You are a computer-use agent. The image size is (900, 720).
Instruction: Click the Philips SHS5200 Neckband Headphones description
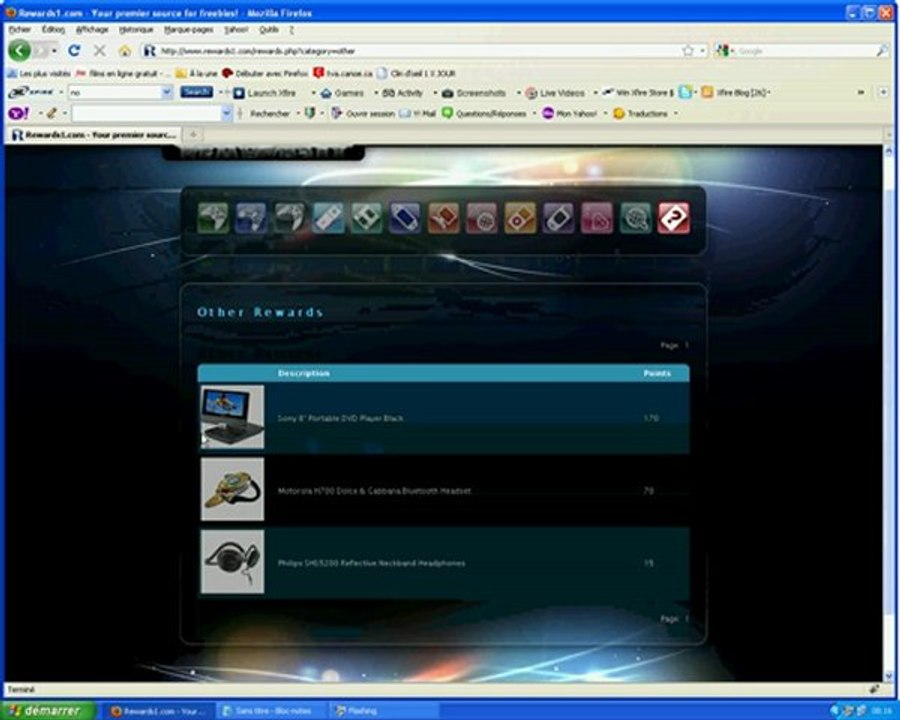click(371, 563)
